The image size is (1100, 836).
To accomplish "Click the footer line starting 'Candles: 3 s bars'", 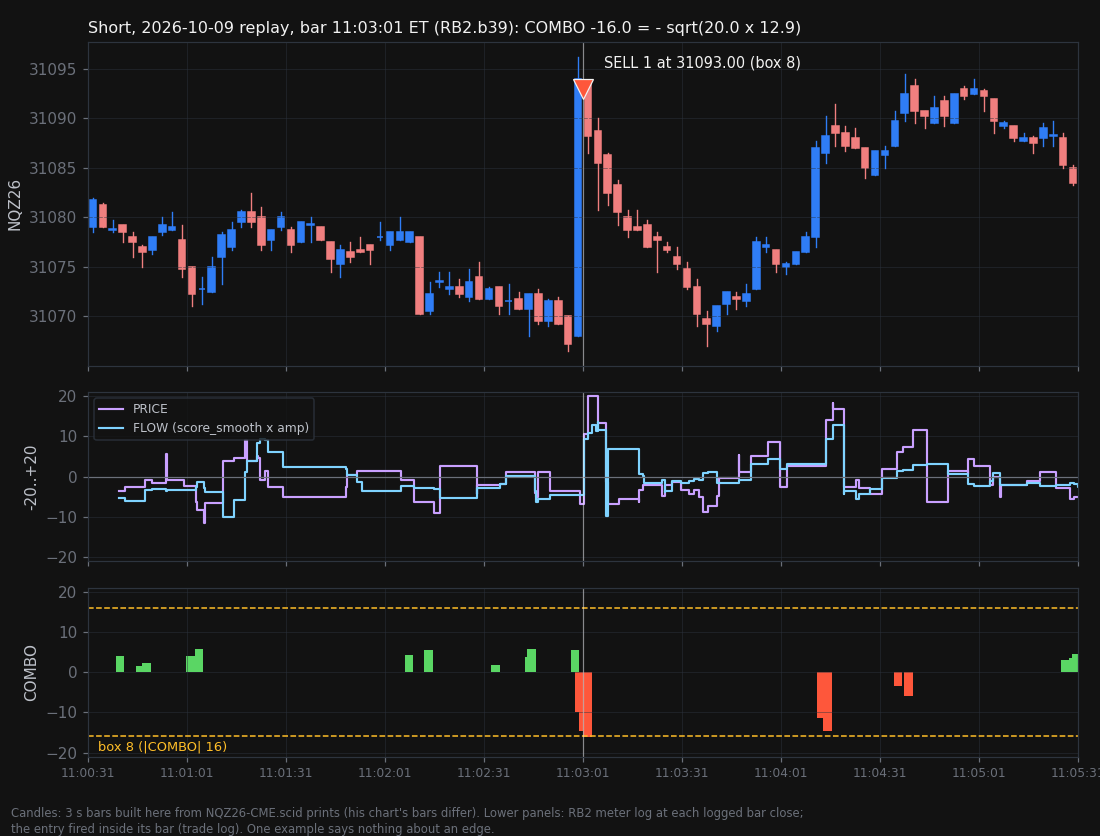I will pos(407,813).
